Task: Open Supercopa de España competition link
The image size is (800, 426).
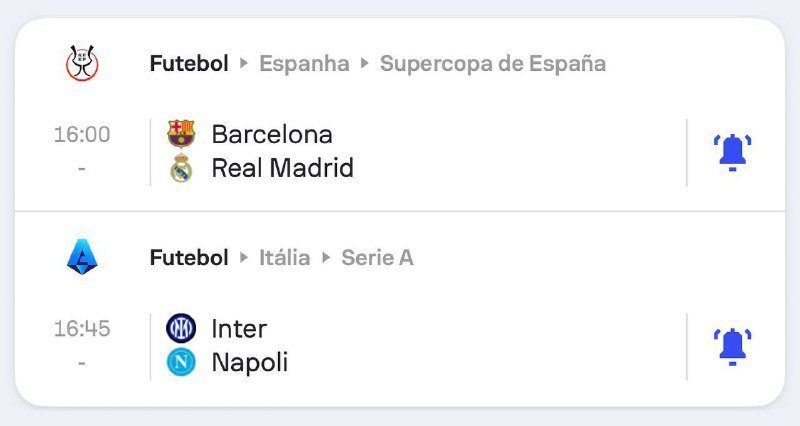Action: pyautogui.click(x=493, y=64)
